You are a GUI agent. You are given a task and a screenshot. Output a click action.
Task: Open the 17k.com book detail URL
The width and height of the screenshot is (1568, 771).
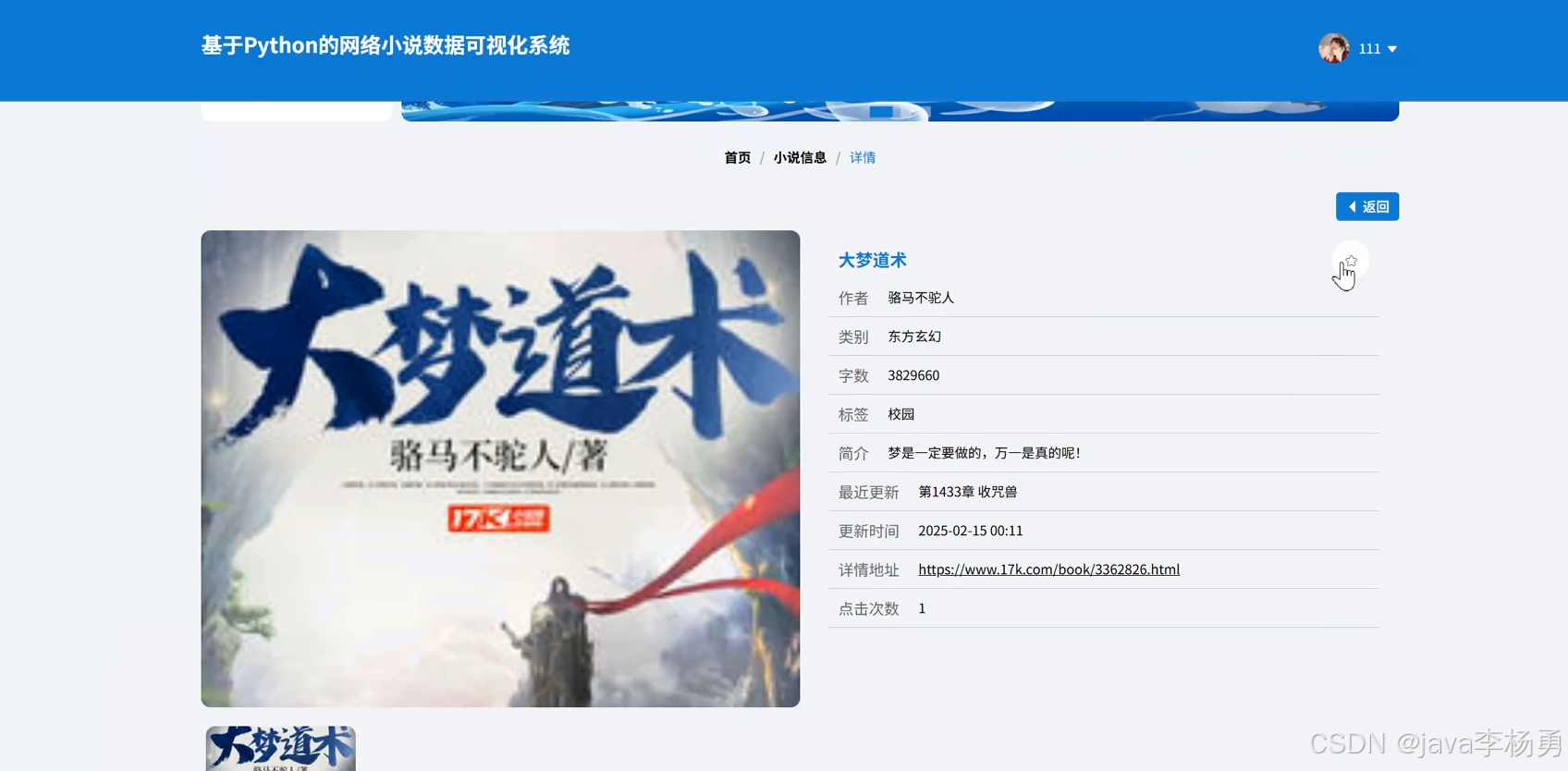1048,569
